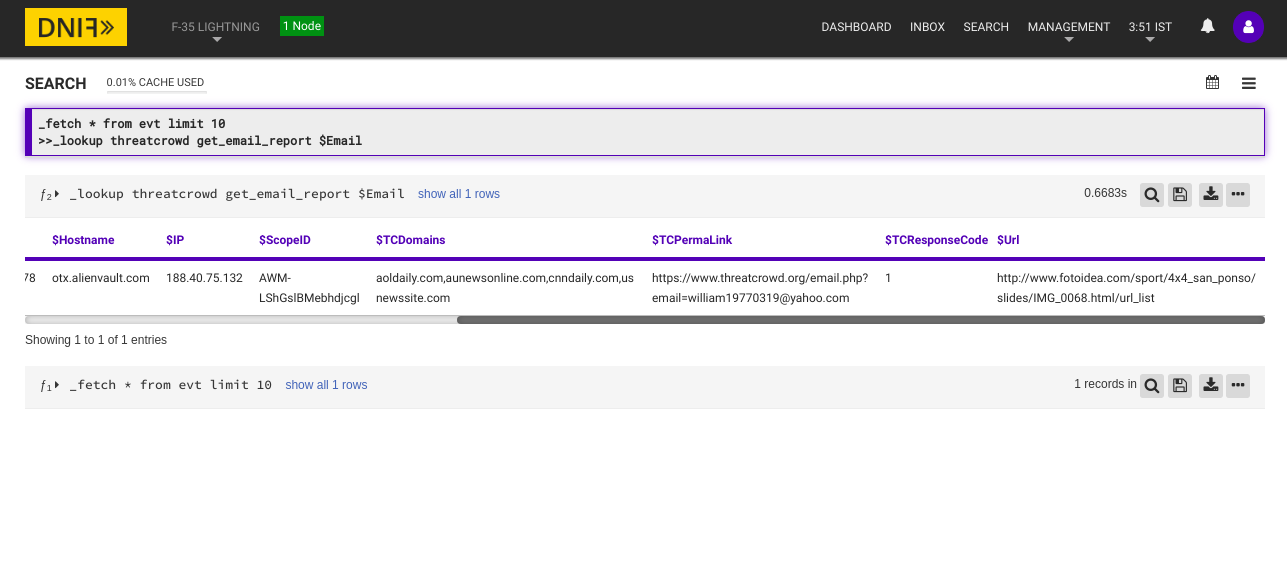Open the INBOX menu item

[x=927, y=27]
